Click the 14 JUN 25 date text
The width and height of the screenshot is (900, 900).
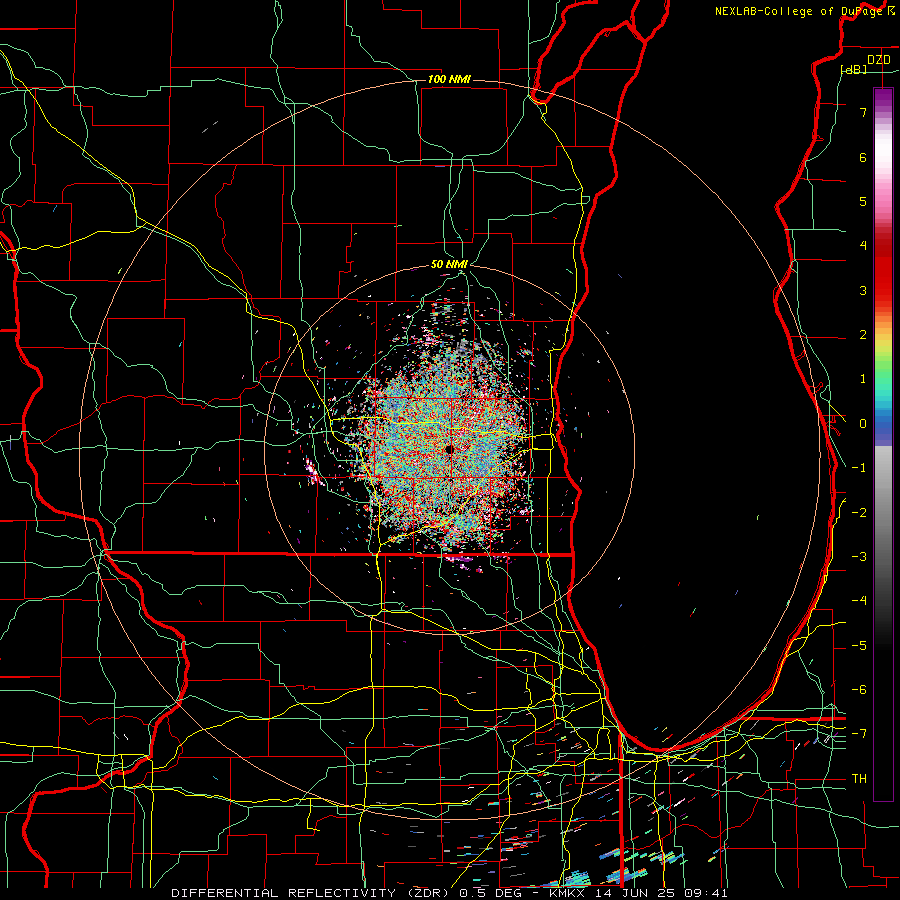[x=634, y=893]
